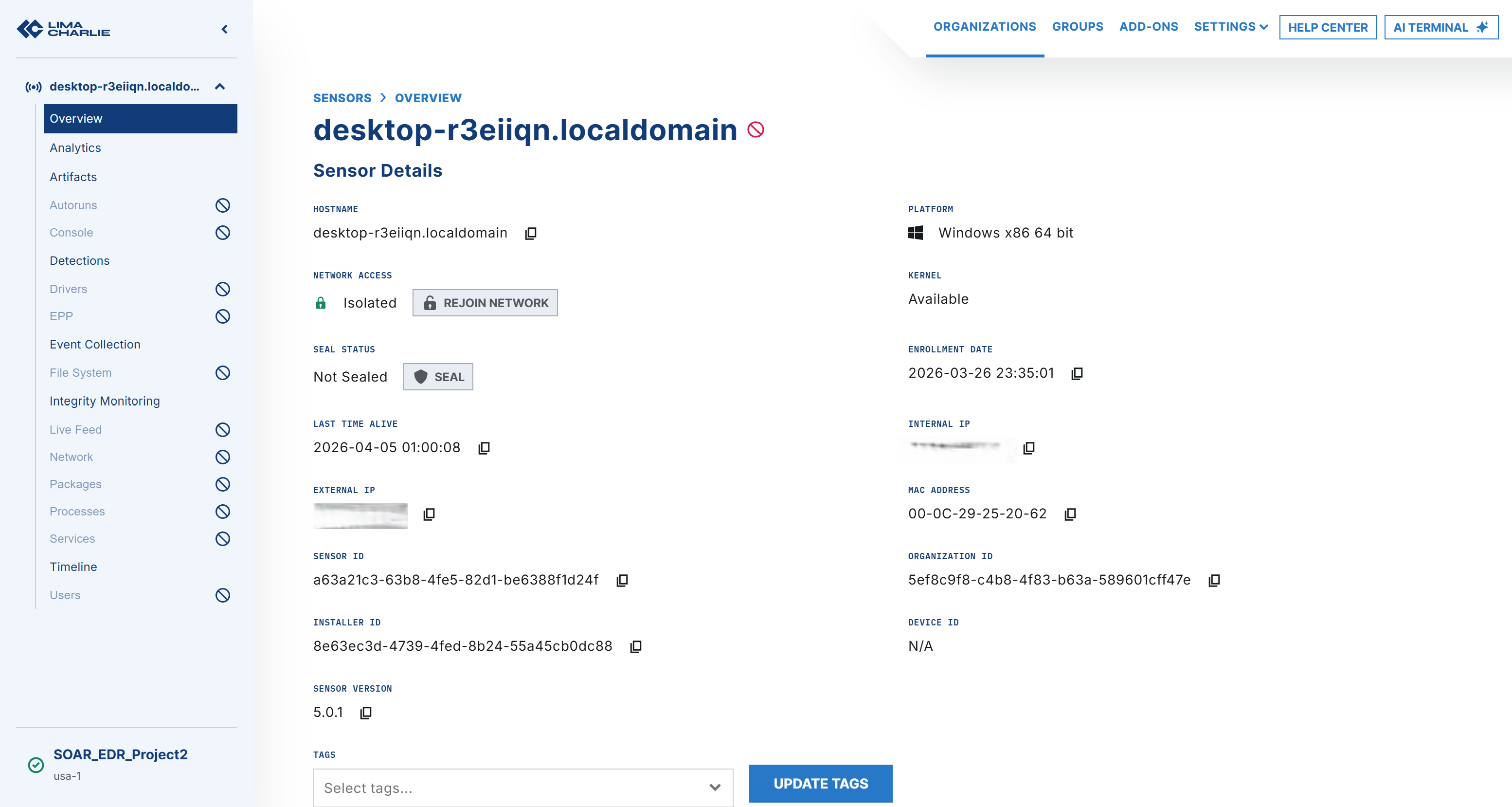Open the Analytics sidebar item

tap(75, 148)
